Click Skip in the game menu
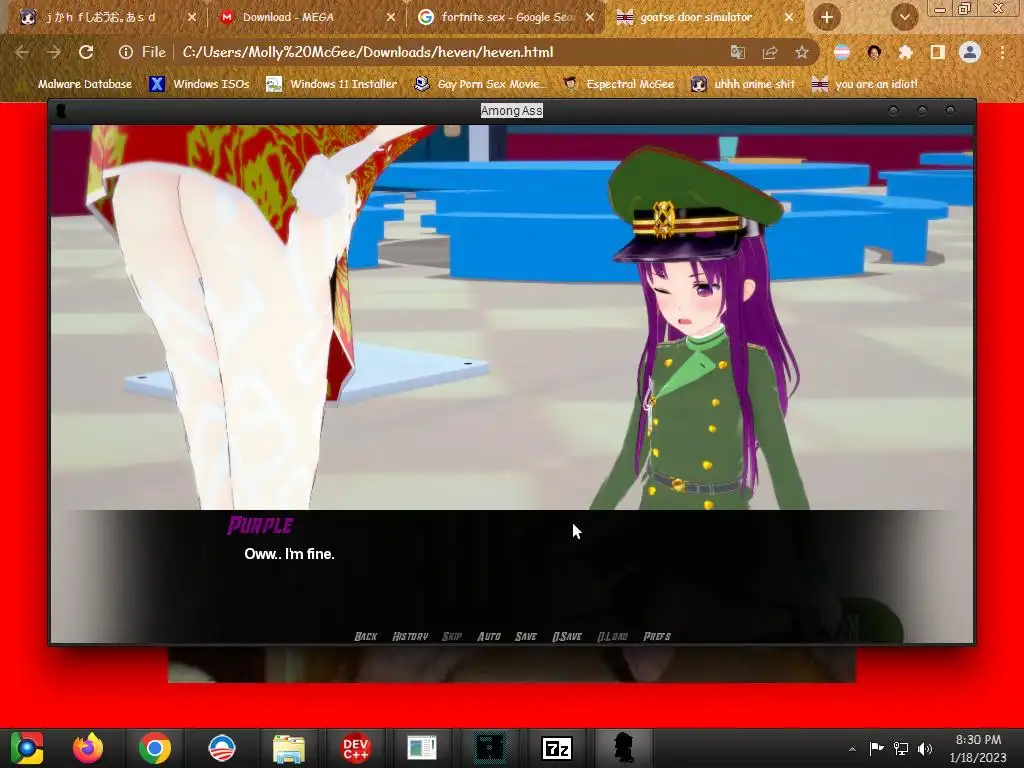This screenshot has height=768, width=1024. [x=452, y=636]
